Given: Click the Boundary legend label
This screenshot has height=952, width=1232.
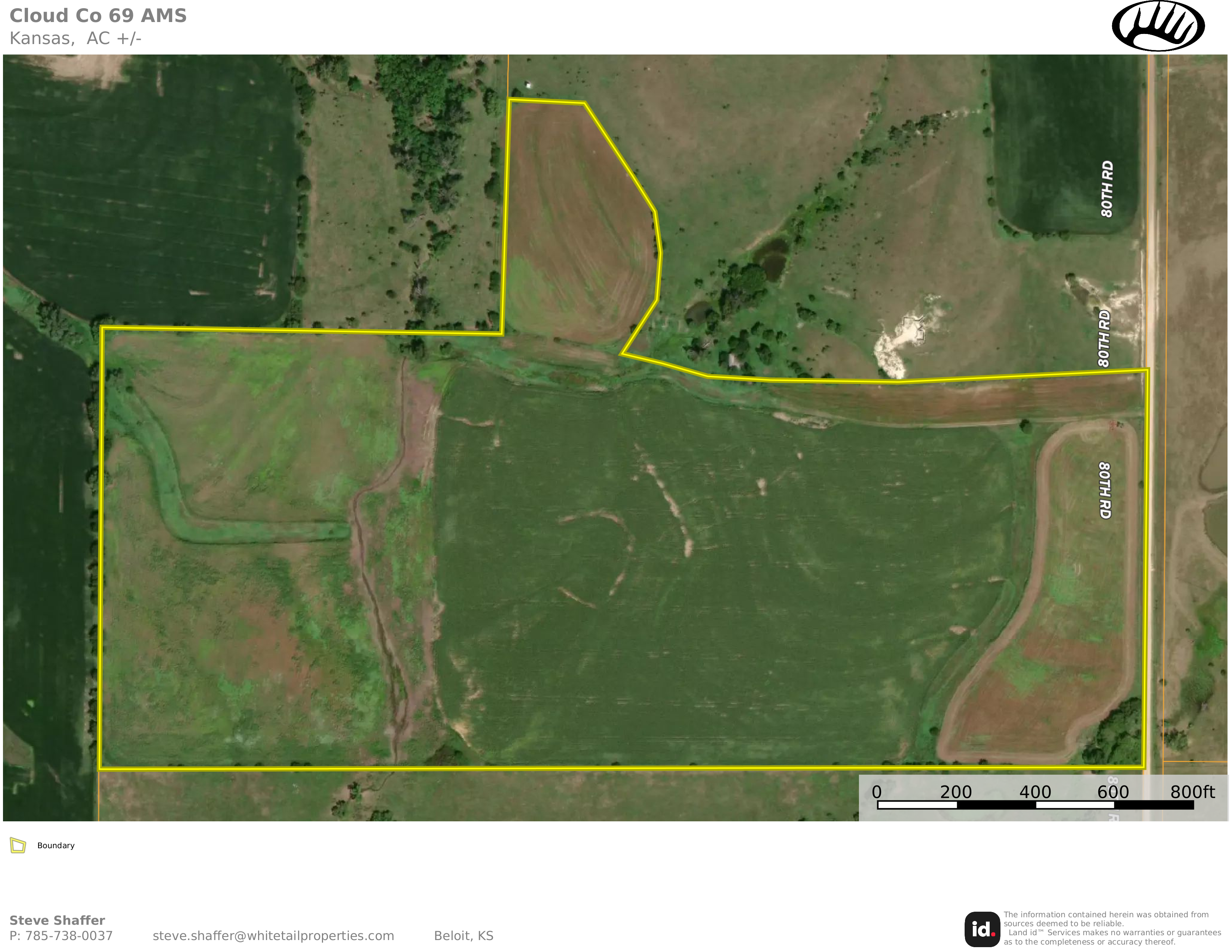Looking at the screenshot, I should (x=56, y=845).
